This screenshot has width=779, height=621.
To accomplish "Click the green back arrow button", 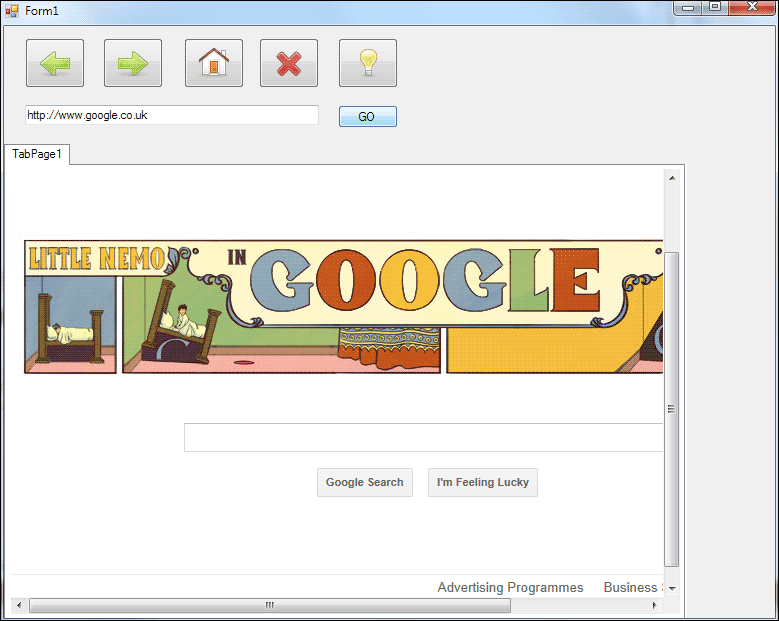I will (55, 64).
